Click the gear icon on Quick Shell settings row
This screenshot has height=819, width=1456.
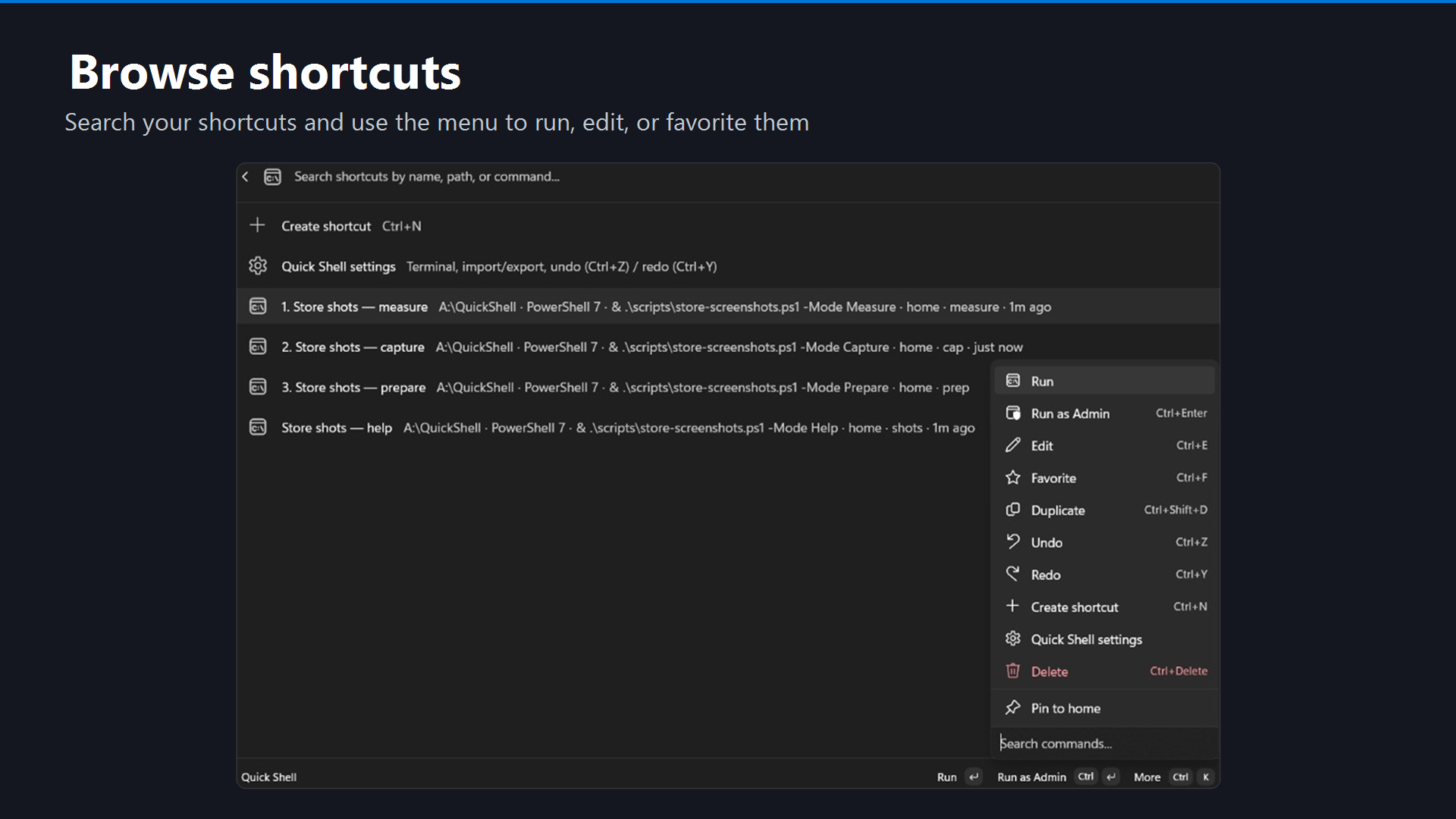click(258, 265)
